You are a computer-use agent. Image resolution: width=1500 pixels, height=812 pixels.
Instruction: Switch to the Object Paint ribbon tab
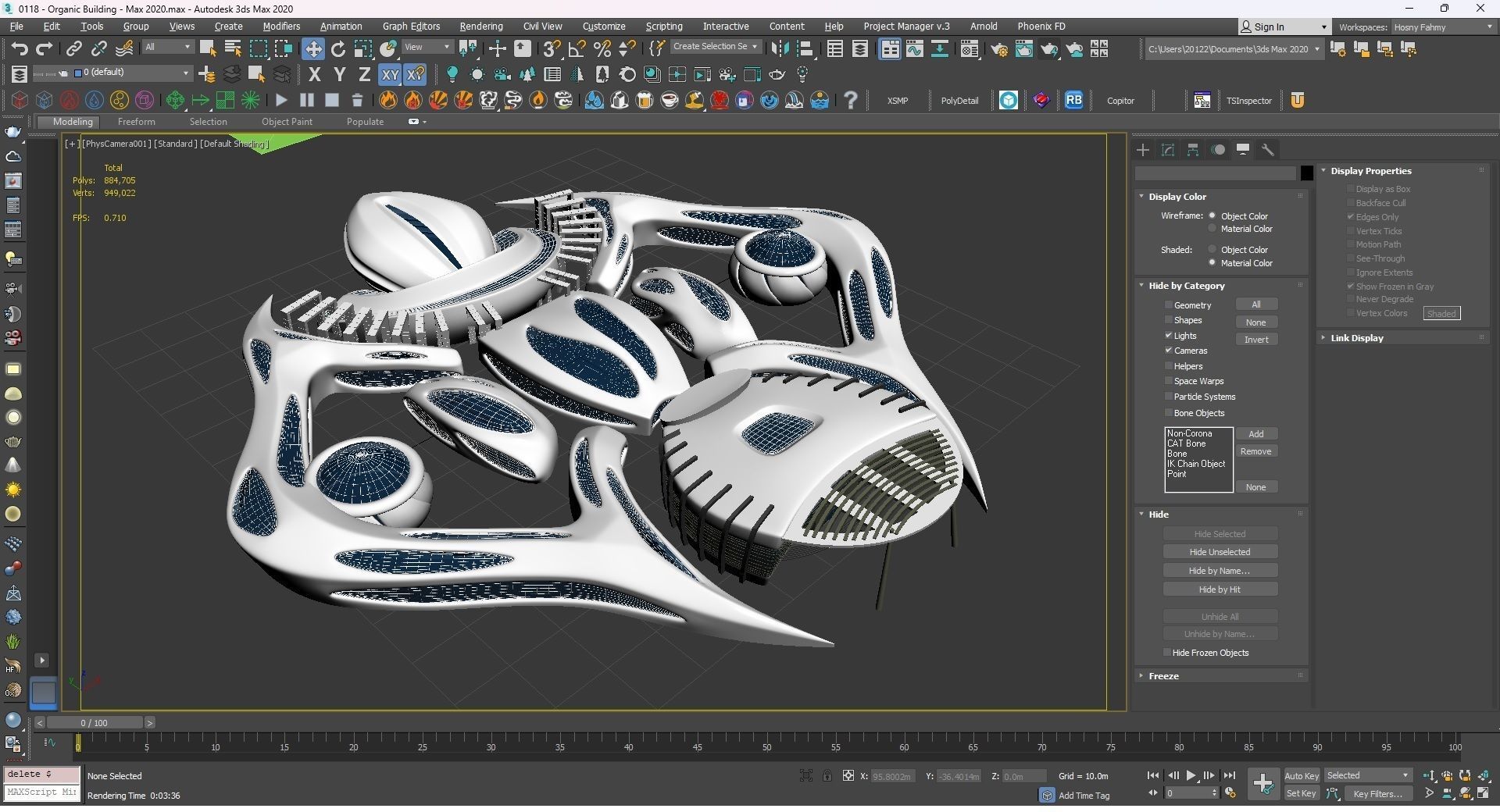point(287,122)
